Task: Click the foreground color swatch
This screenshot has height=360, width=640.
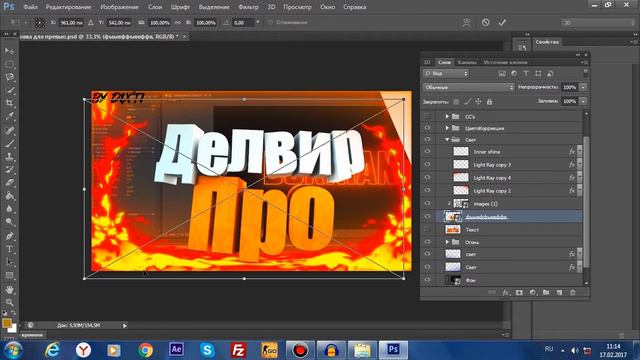Action: click(x=6, y=323)
